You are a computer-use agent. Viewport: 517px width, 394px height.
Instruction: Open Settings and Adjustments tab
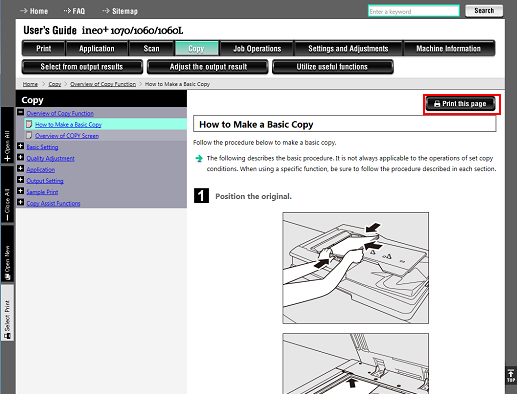(x=348, y=49)
